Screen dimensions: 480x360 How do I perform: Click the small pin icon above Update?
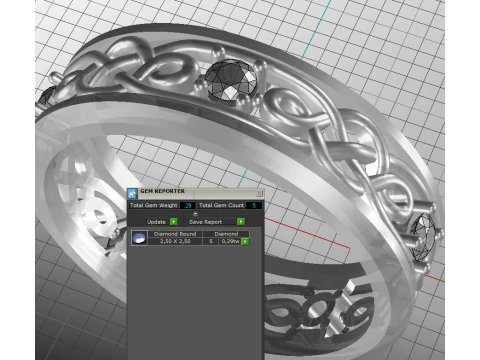[195, 214]
